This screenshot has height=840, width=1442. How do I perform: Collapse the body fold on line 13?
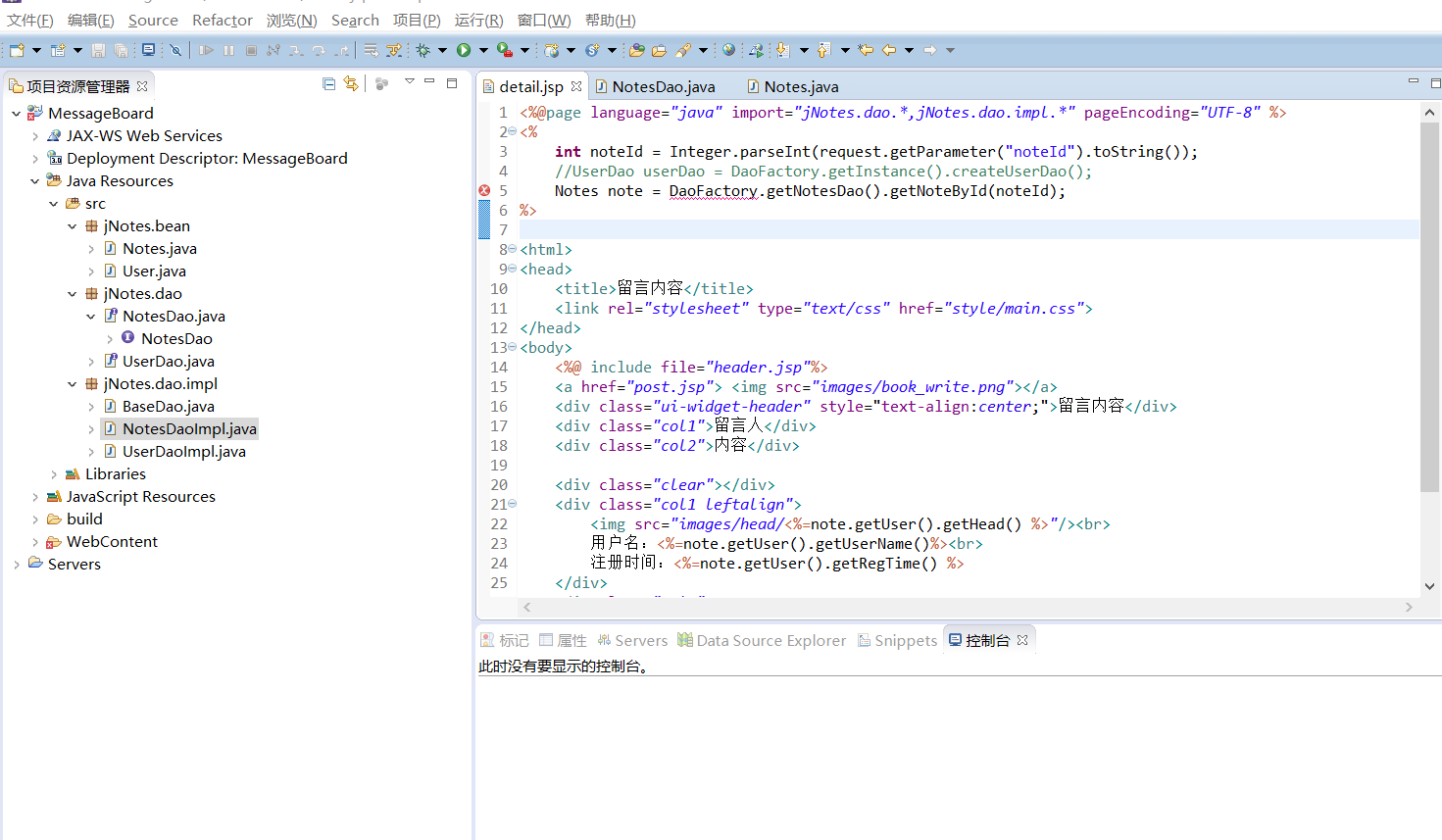point(513,347)
